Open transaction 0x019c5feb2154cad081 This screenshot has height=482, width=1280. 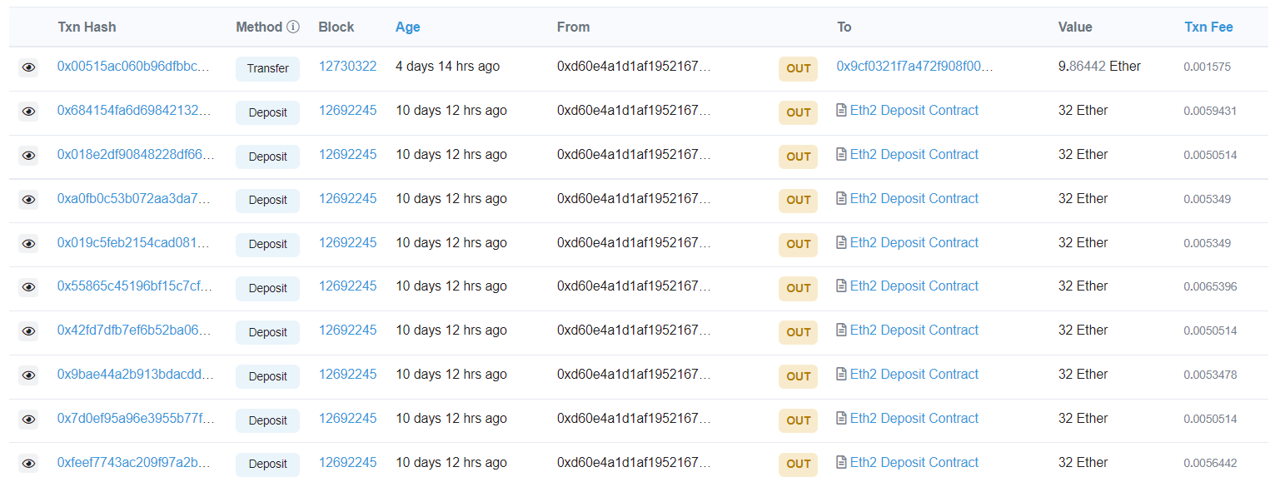point(135,243)
